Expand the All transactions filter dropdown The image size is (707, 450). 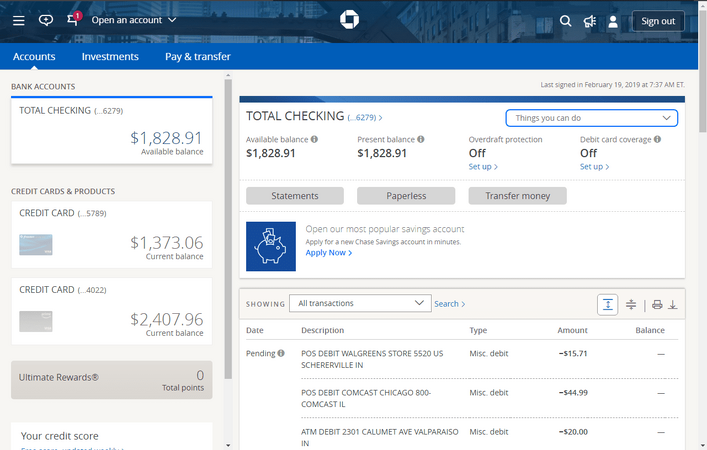pyautogui.click(x=359, y=303)
